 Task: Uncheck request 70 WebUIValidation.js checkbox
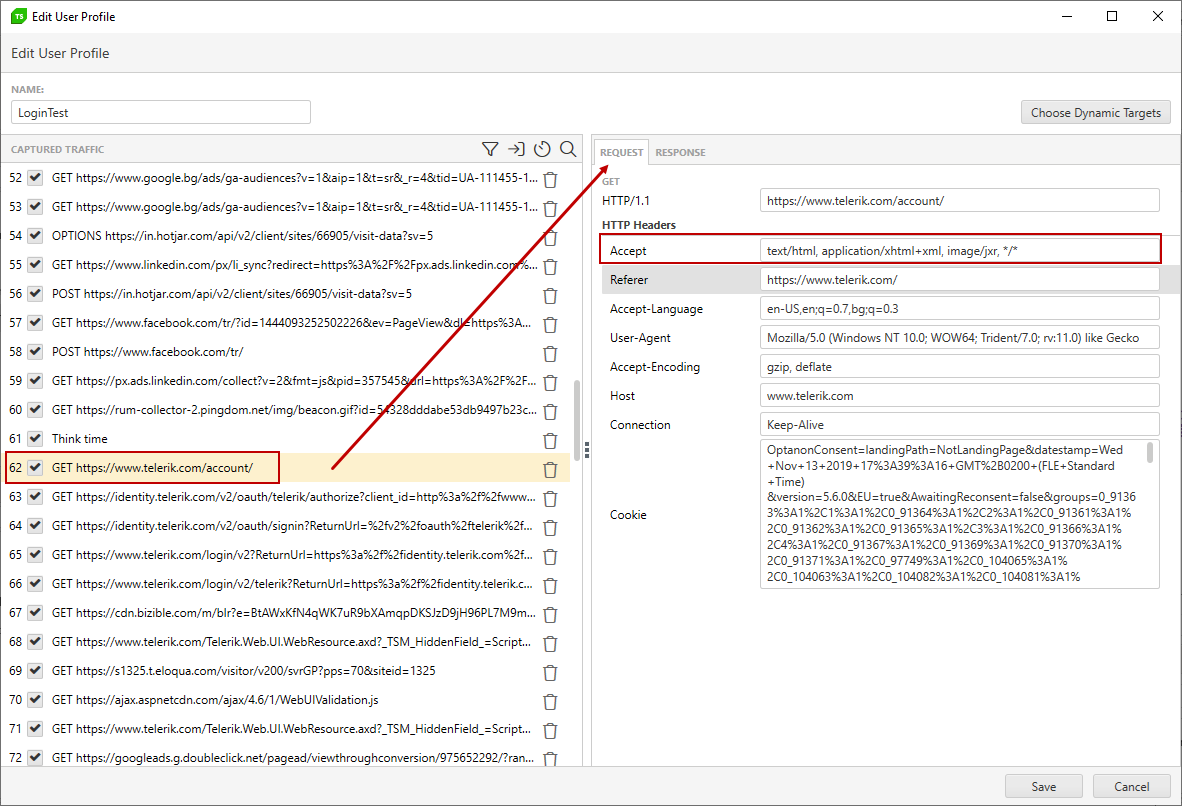coord(35,700)
